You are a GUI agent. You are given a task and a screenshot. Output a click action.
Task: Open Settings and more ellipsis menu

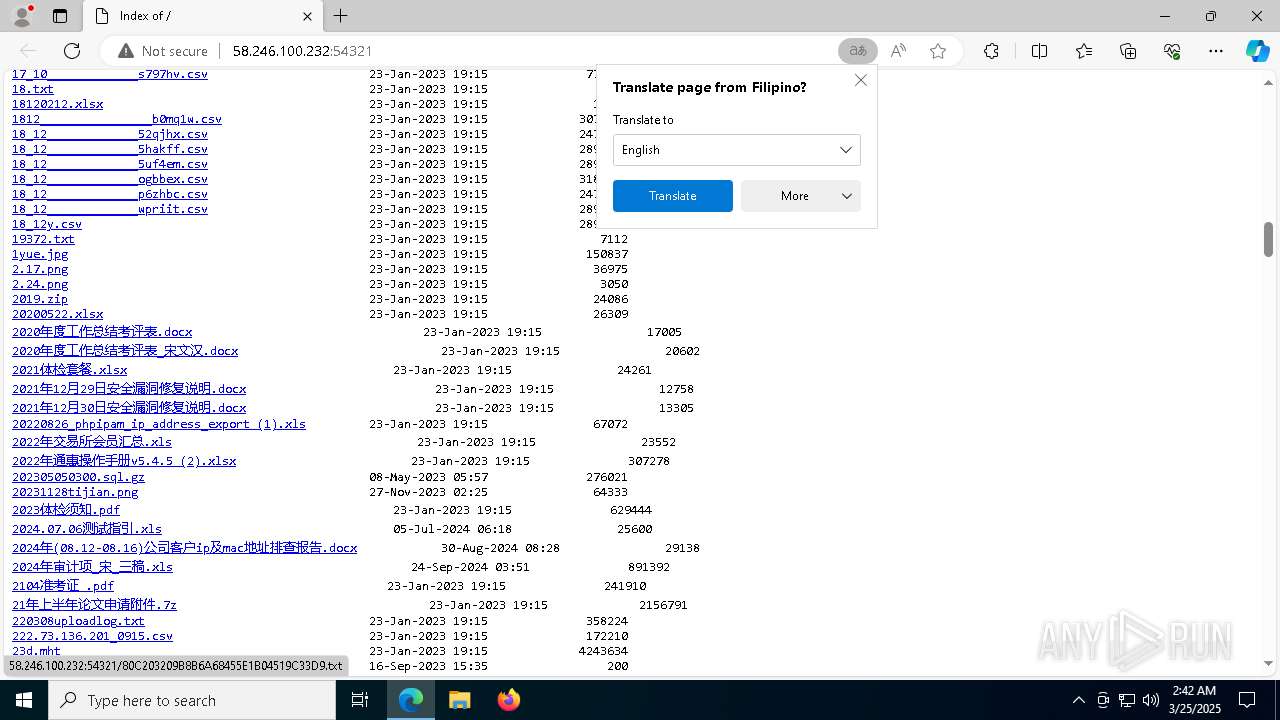tap(1216, 51)
